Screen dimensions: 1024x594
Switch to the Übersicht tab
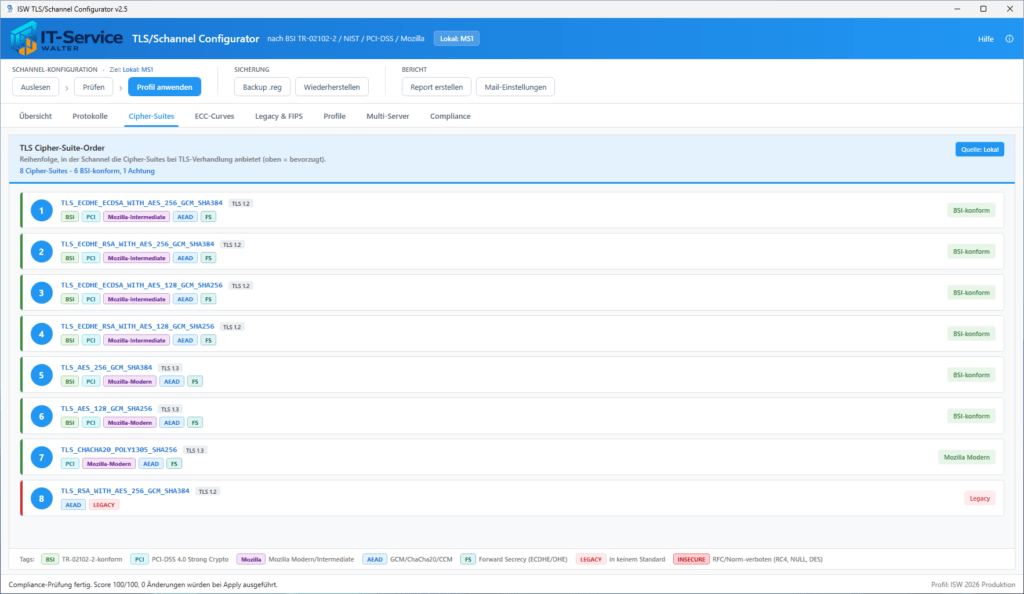point(35,116)
